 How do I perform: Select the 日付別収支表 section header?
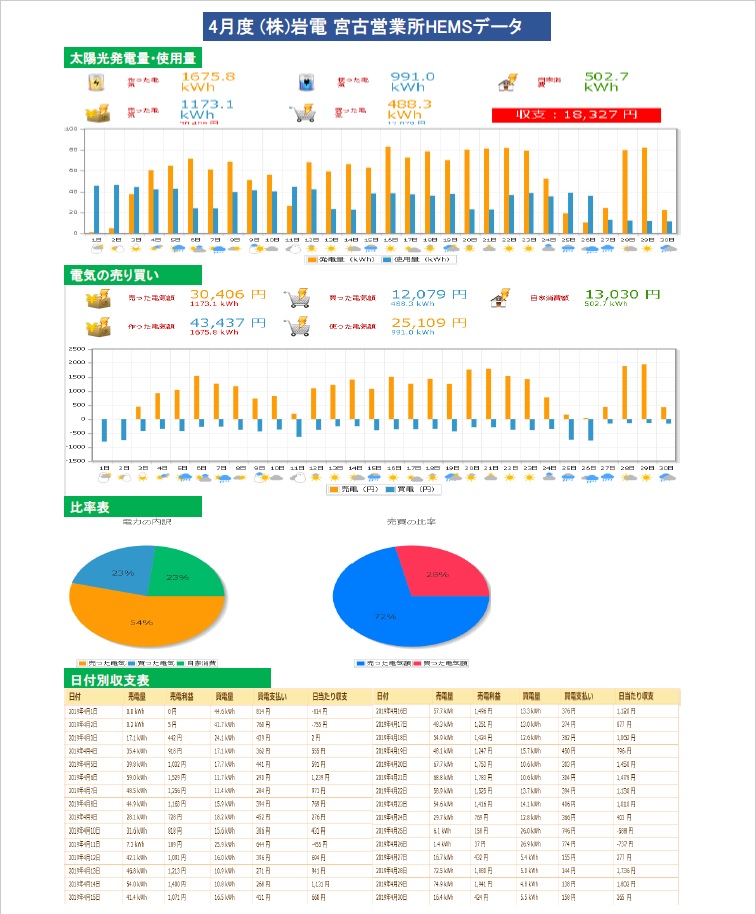coord(112,679)
